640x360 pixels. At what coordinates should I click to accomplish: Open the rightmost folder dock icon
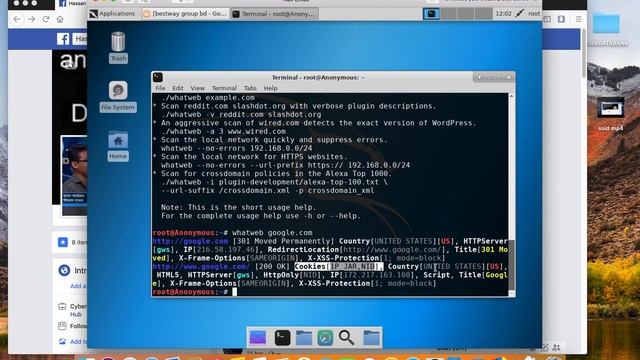(x=371, y=338)
